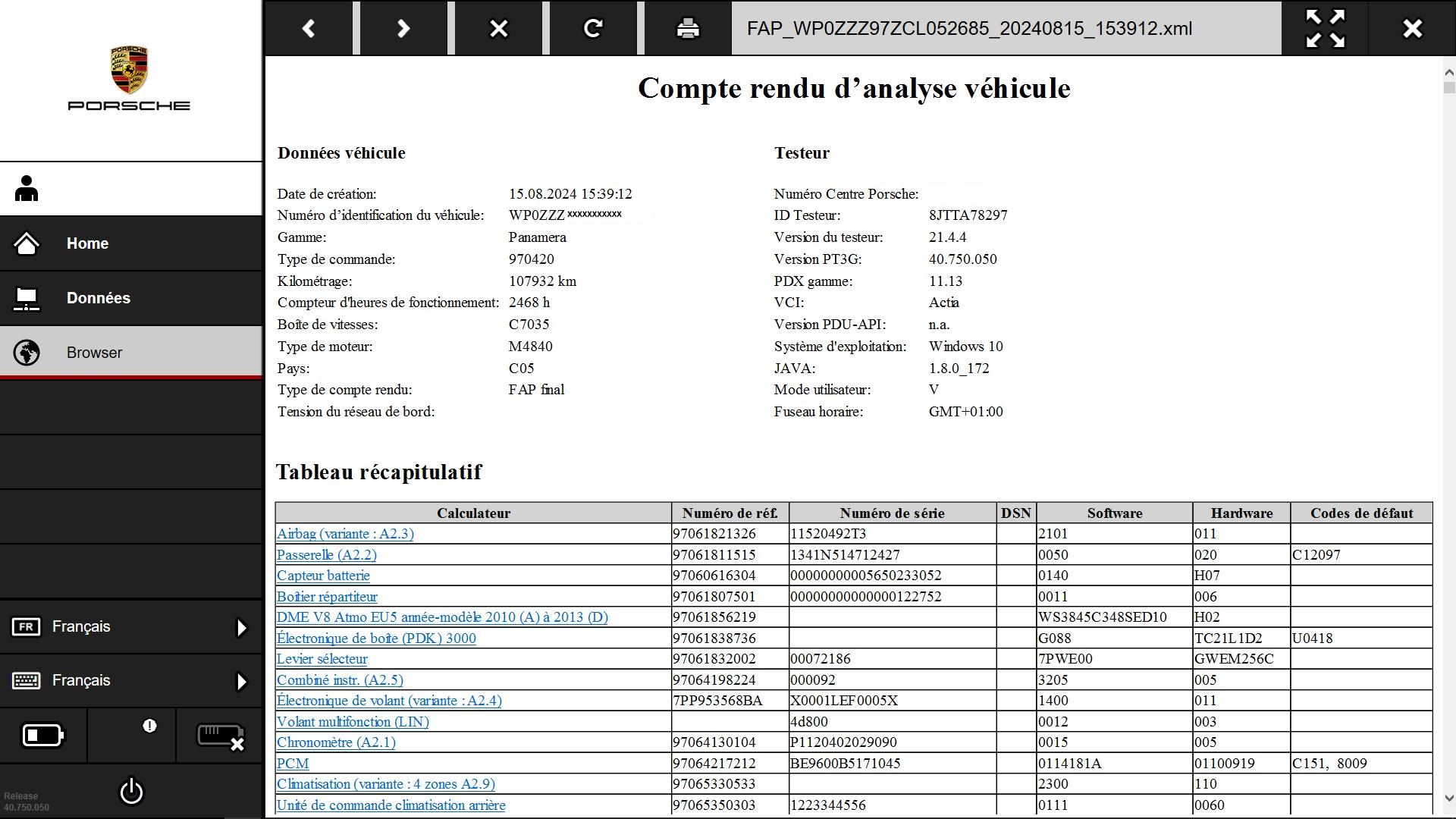Select hardware value TC21L1D2
The height and width of the screenshot is (819, 1456).
pos(1228,639)
